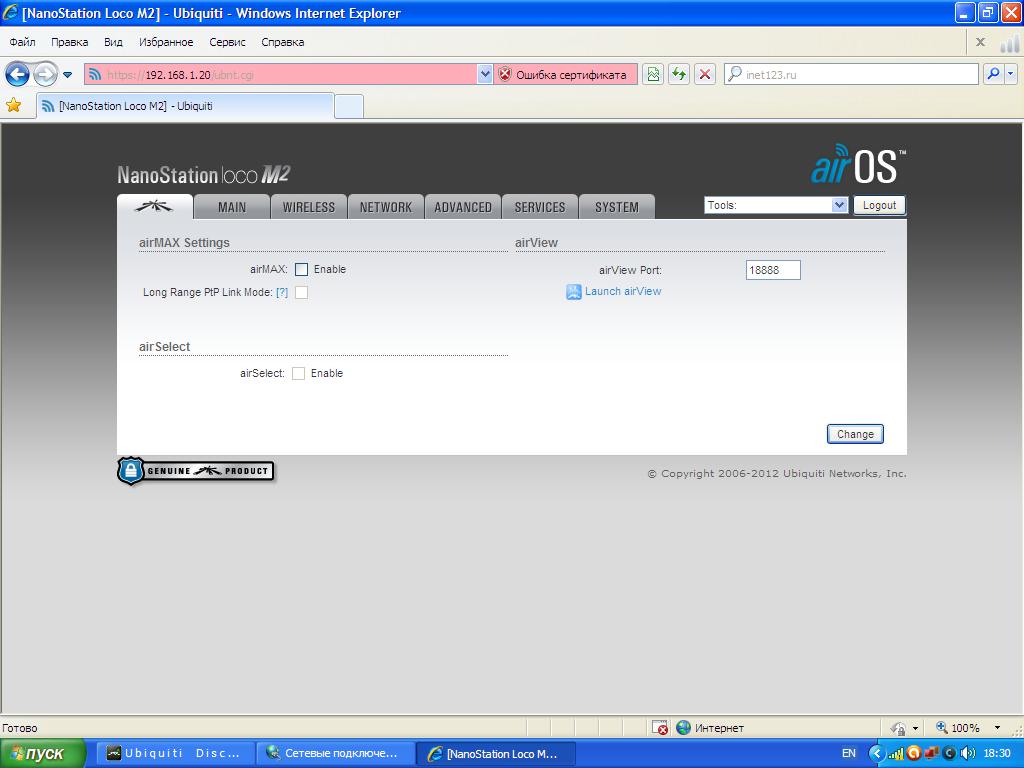
Task: Open the Ubiquiti logo tab
Action: click(x=155, y=207)
